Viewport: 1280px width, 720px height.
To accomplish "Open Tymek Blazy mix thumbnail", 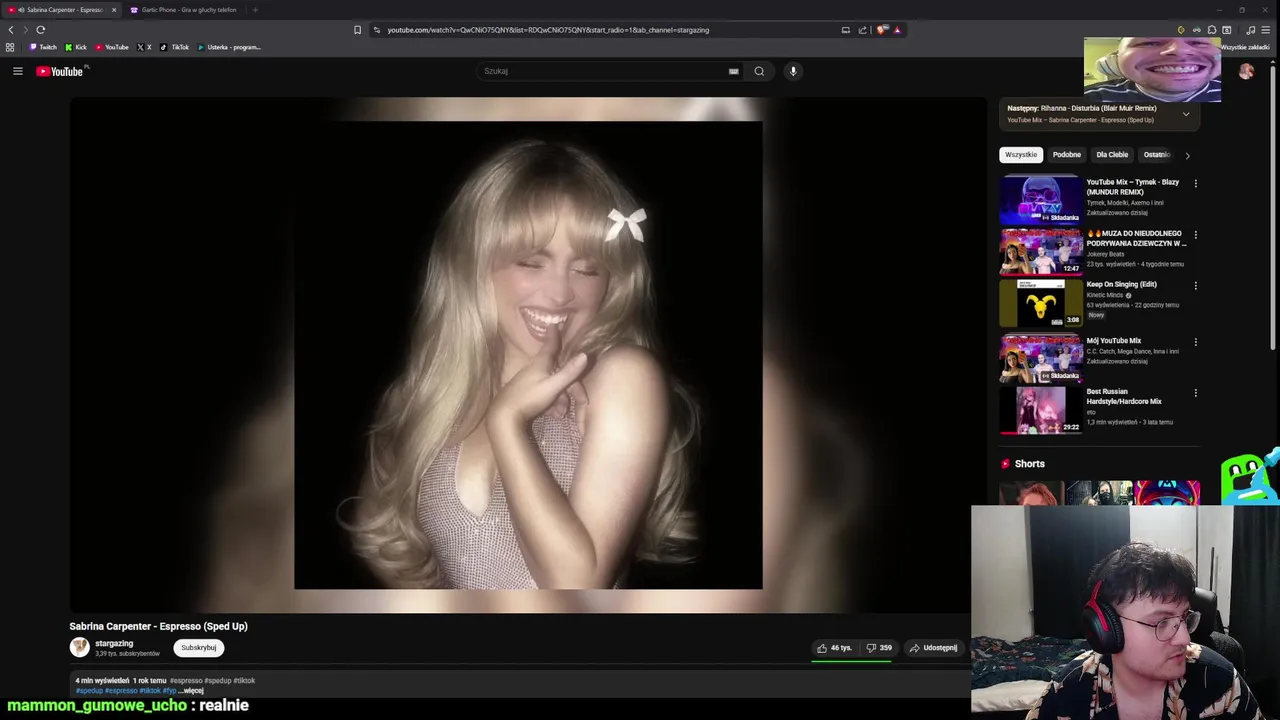I will point(1041,199).
